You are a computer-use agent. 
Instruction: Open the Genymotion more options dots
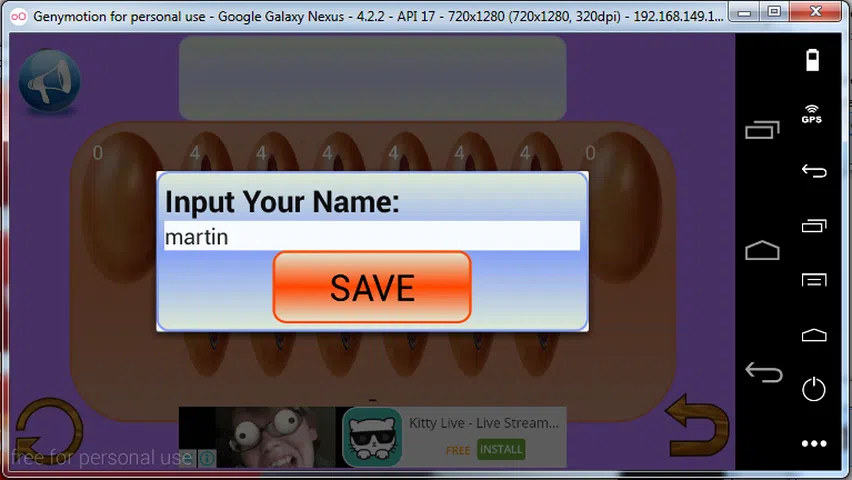[813, 443]
